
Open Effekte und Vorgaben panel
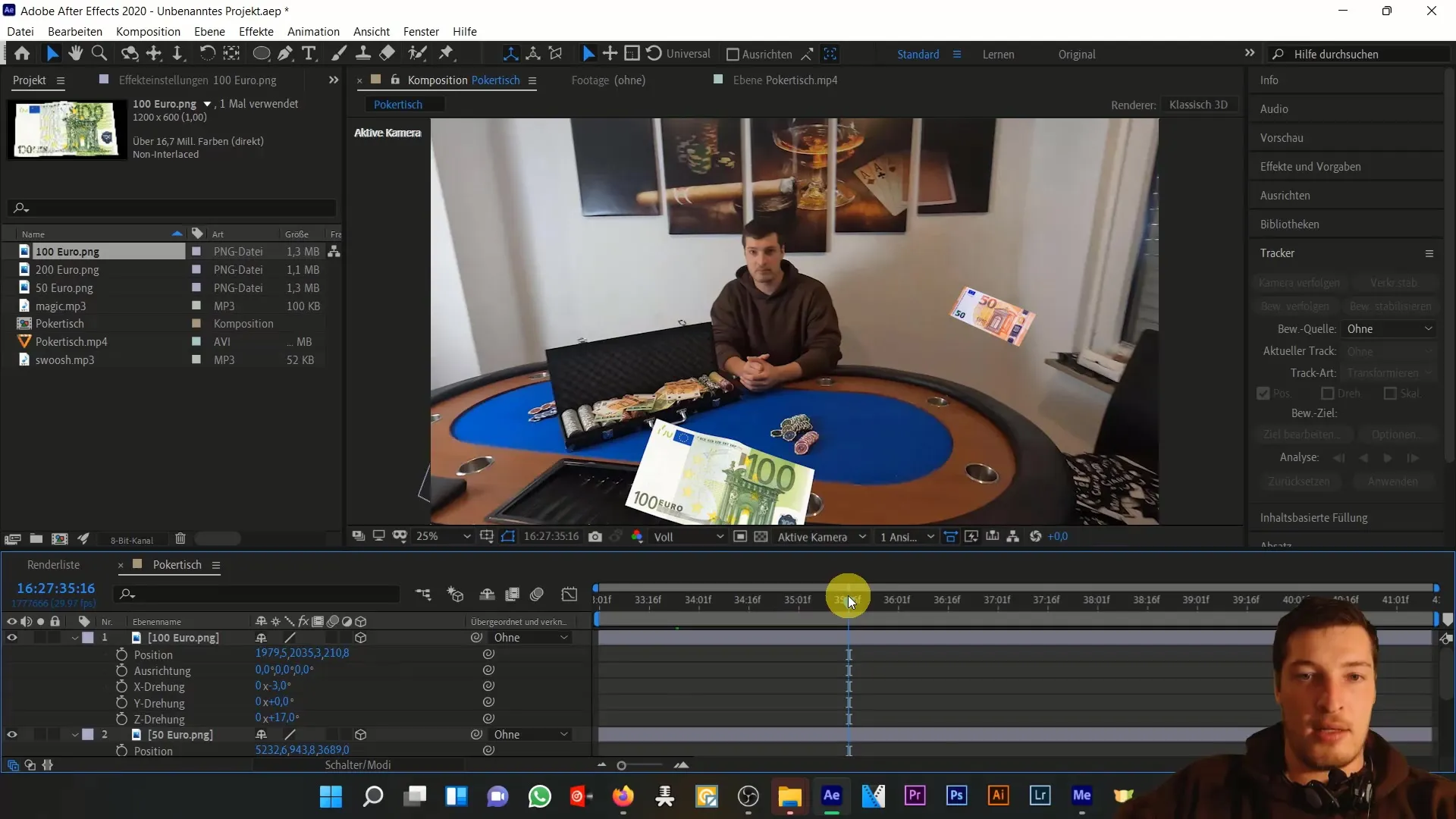[1310, 167]
